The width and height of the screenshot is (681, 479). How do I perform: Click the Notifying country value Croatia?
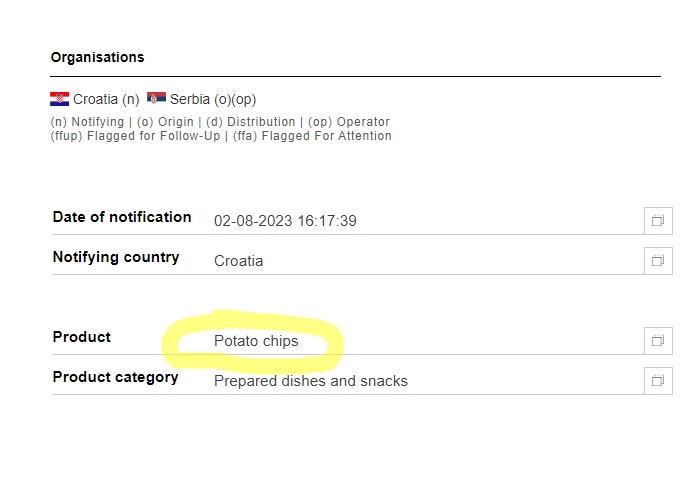click(238, 261)
